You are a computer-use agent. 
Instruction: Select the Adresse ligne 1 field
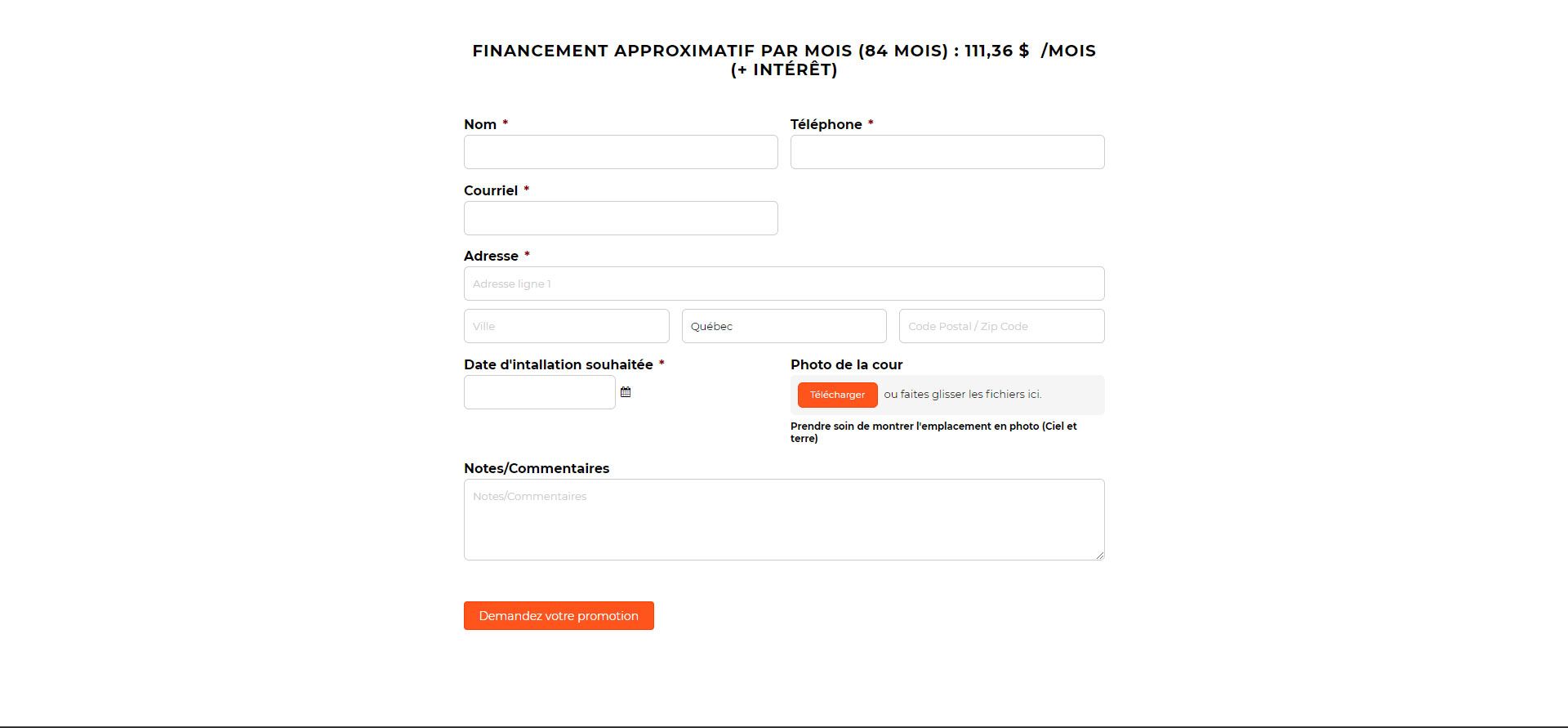(x=784, y=284)
